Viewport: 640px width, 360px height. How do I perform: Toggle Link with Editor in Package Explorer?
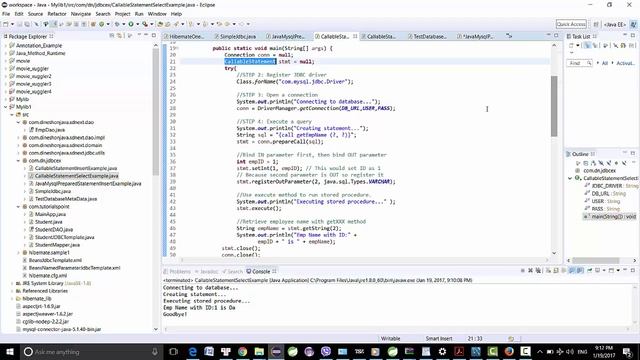(120, 36)
